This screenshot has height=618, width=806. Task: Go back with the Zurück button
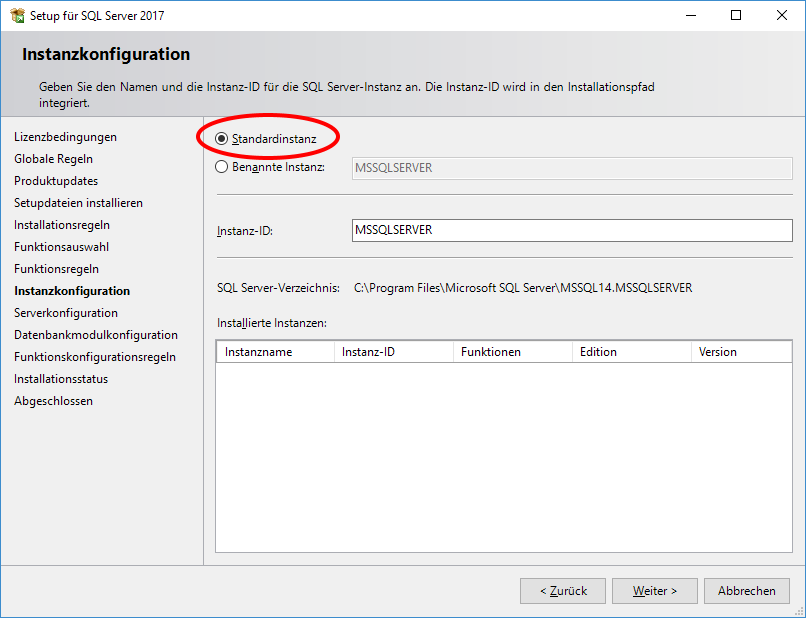[563, 591]
